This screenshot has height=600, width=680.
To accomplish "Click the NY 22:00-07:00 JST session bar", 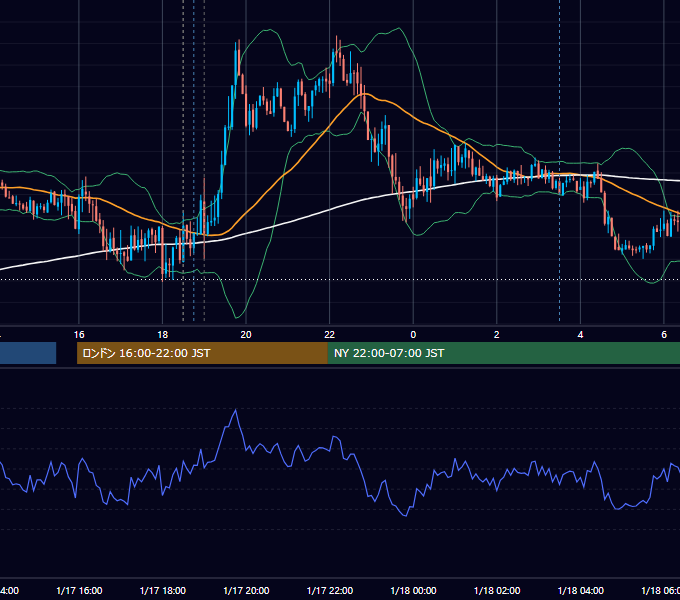I will [x=503, y=353].
